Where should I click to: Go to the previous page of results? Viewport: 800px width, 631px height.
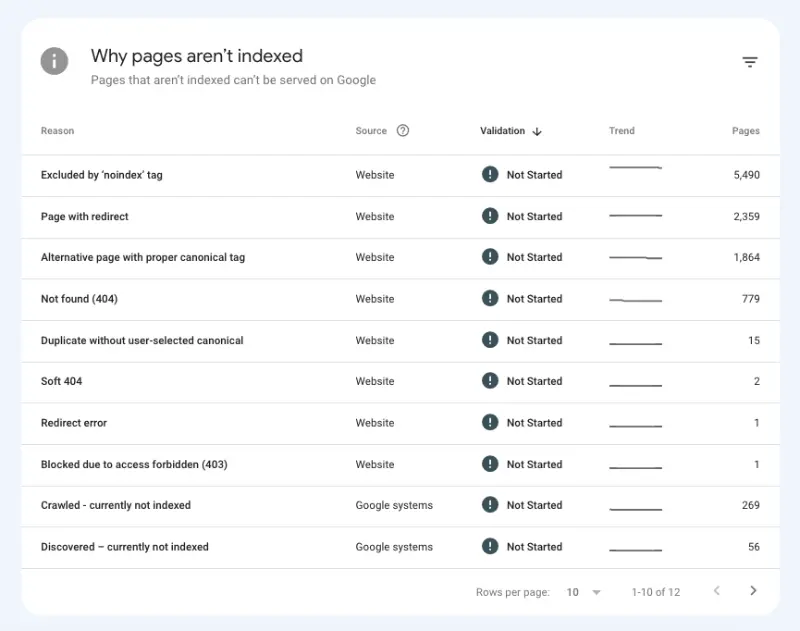tap(717, 591)
